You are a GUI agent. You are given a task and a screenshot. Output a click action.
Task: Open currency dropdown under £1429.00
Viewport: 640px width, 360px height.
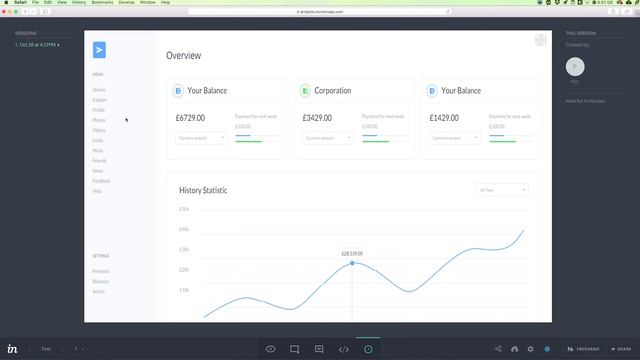click(x=455, y=138)
